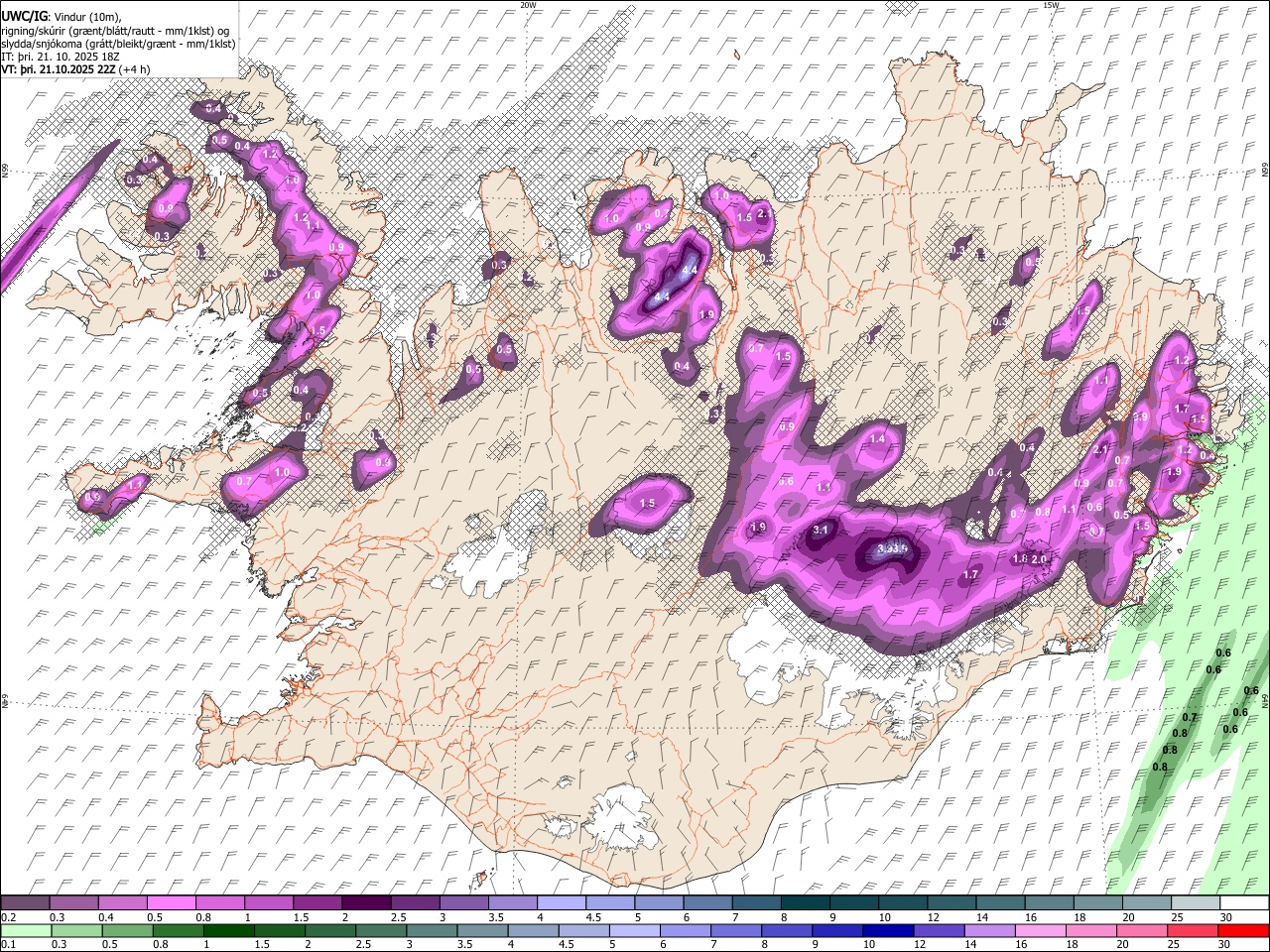Screen dimensions: 1270x952
Task: Click the '0.4' label in upper legend row
Action: (106, 917)
